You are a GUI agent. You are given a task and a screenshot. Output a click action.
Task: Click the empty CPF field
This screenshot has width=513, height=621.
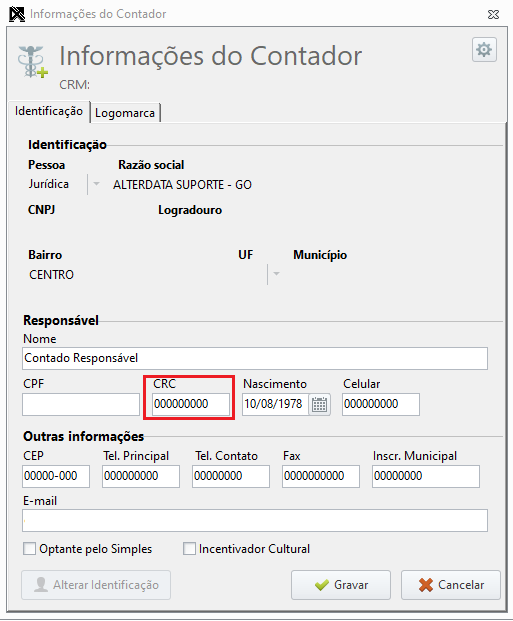[81, 404]
